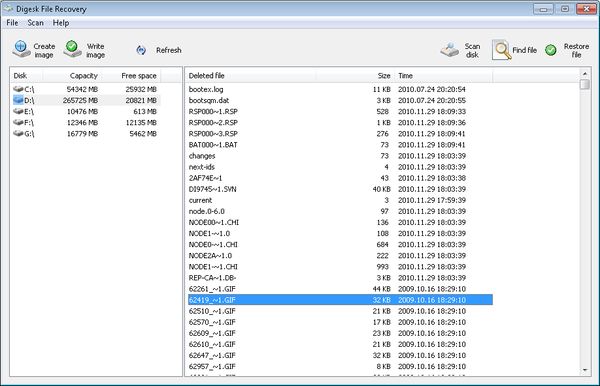
Task: Click the Find file magnifier icon
Action: tap(502, 50)
